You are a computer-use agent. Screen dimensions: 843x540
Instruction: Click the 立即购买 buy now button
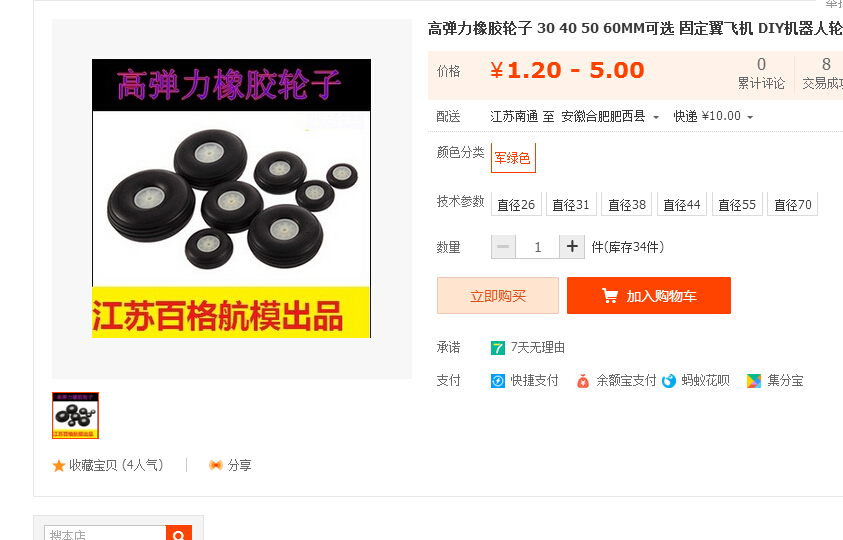tap(498, 295)
